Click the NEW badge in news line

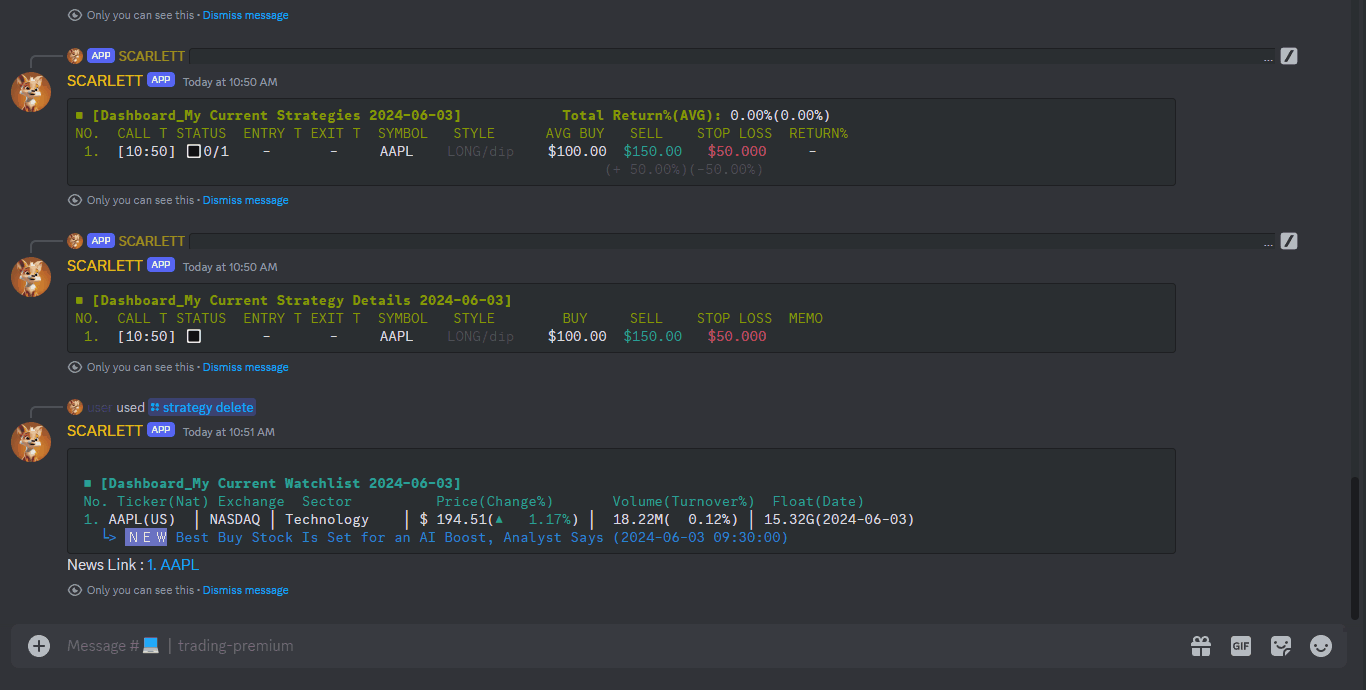(147, 537)
